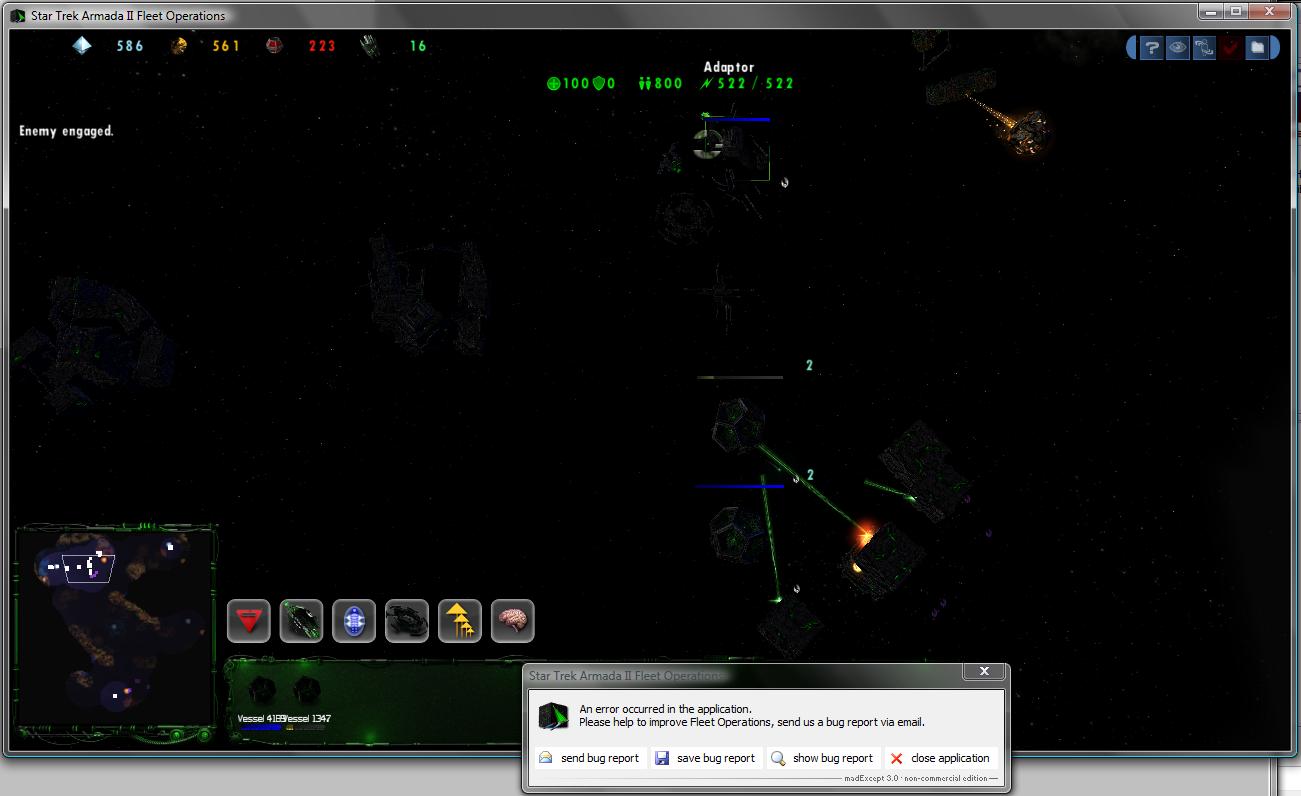This screenshot has width=1301, height=796.
Task: Click the dark starship silhouette command button
Action: [407, 621]
